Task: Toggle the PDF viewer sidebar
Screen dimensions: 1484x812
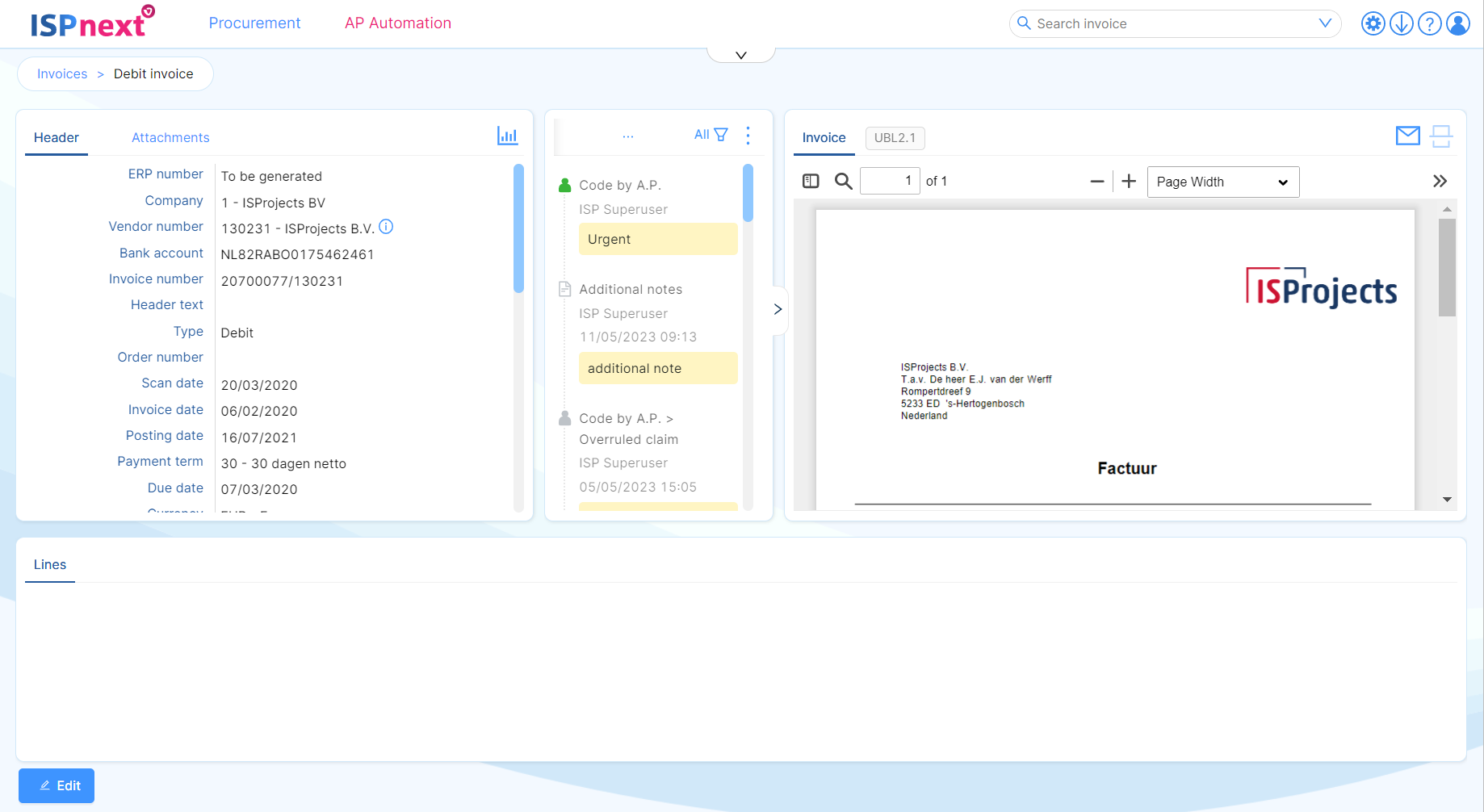Action: coord(811,182)
